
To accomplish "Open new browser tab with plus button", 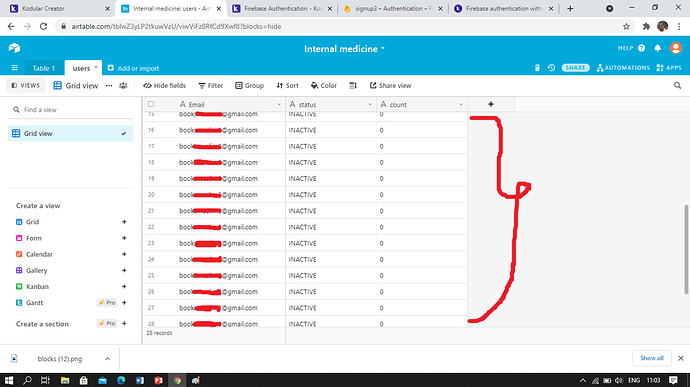I will [570, 8].
